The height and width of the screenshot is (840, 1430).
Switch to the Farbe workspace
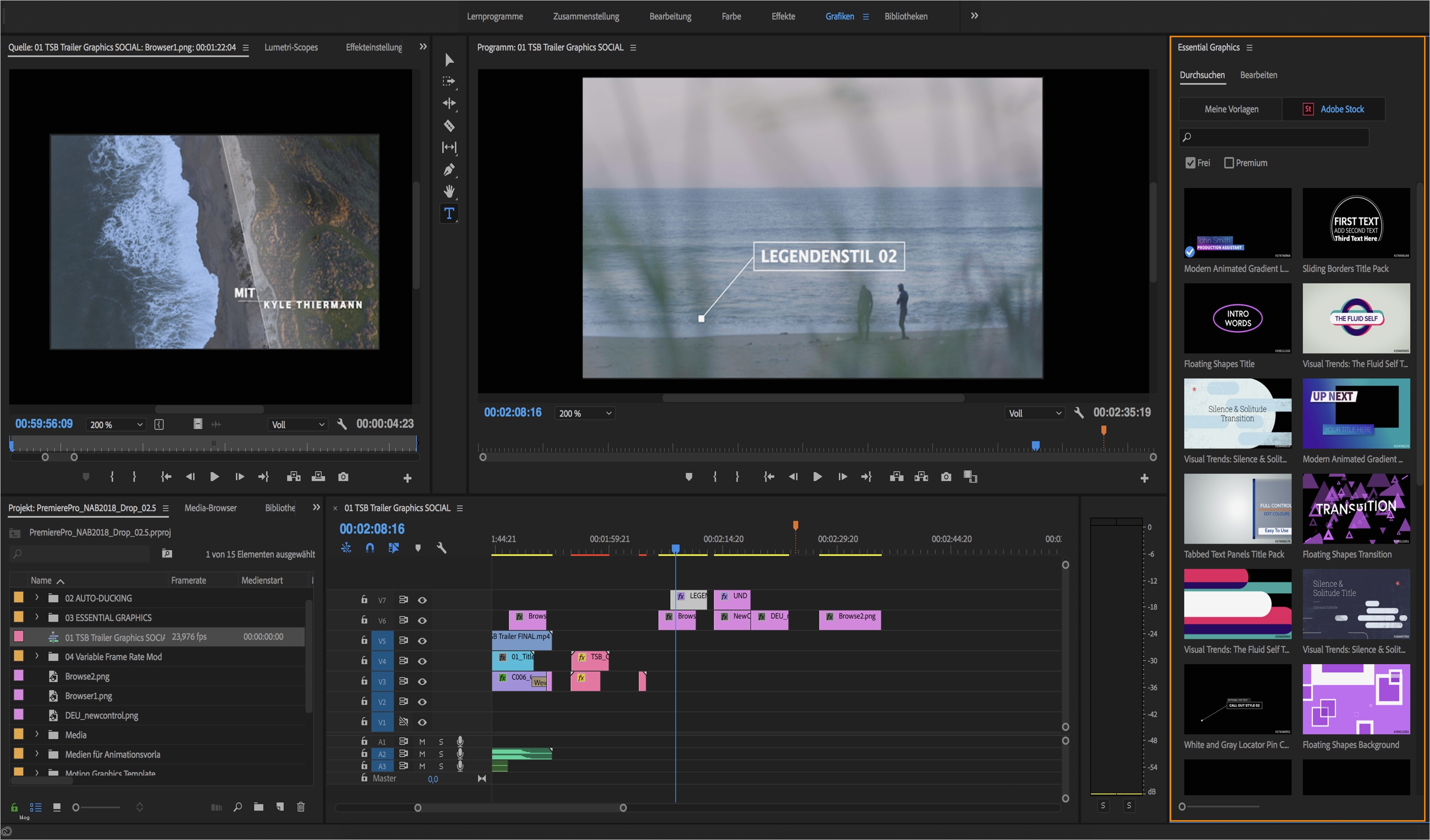point(731,16)
